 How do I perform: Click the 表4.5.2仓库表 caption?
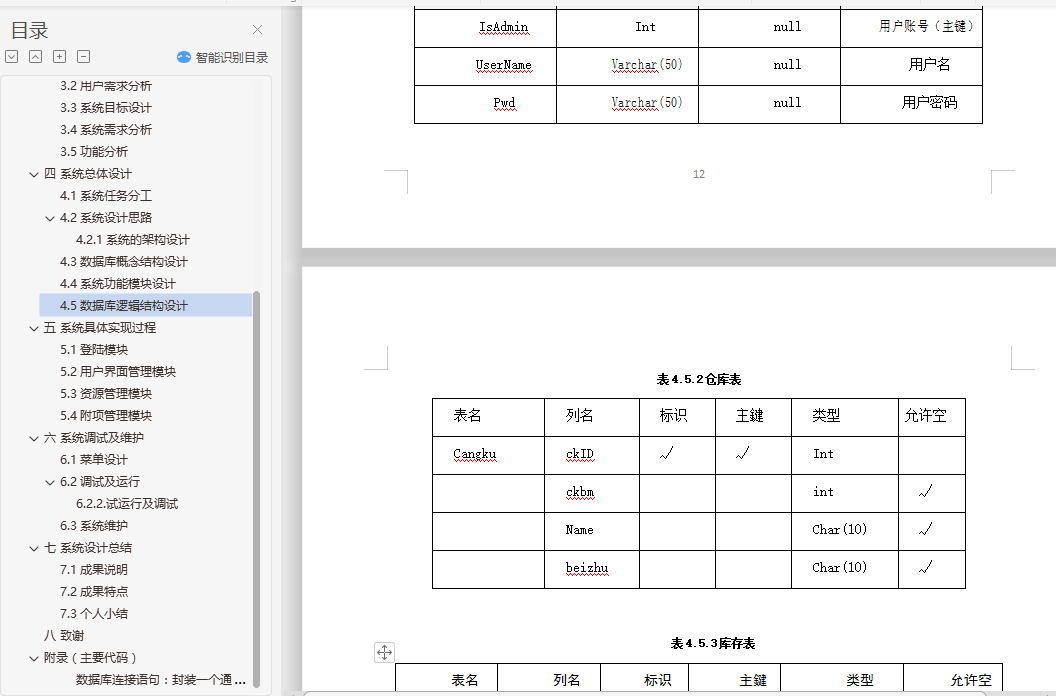pyautogui.click(x=698, y=379)
